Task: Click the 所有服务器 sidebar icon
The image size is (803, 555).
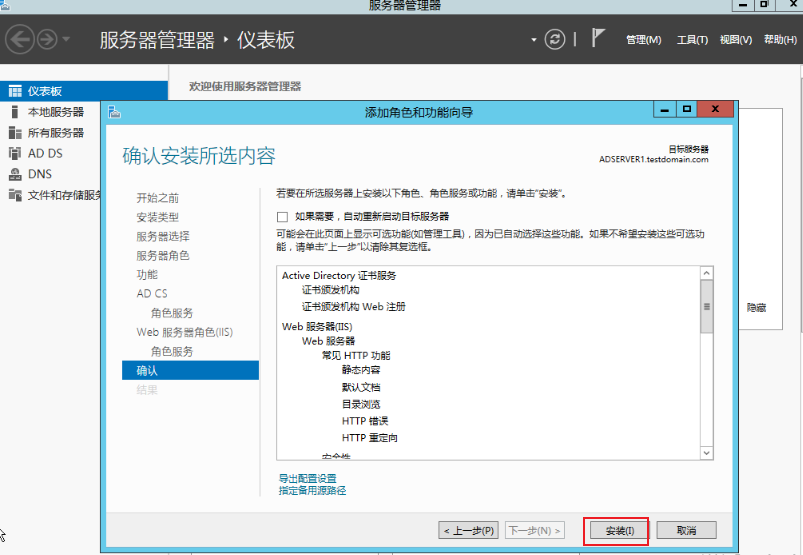Action: pos(15,133)
